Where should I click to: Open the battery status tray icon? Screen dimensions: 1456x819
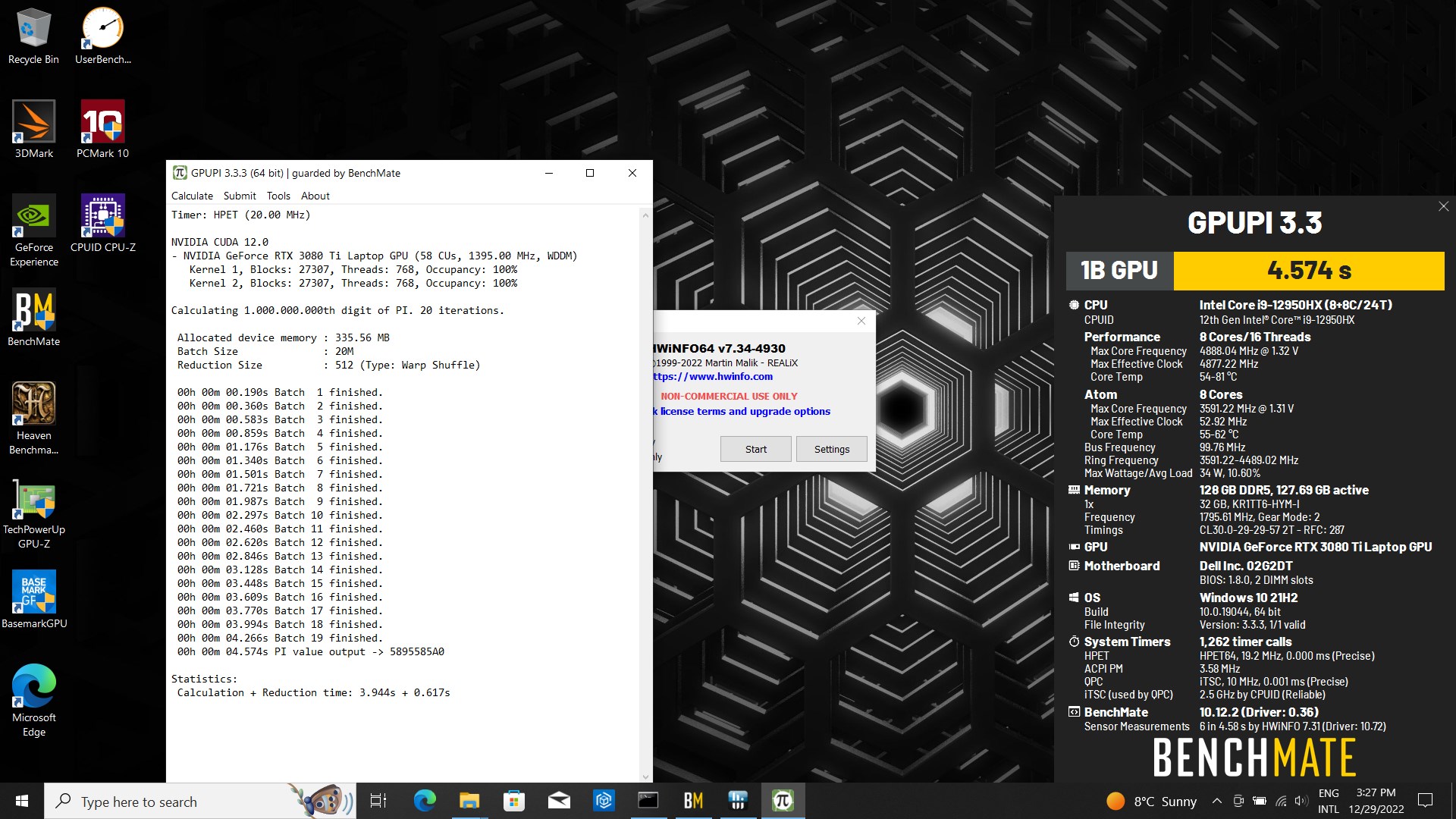1260,801
